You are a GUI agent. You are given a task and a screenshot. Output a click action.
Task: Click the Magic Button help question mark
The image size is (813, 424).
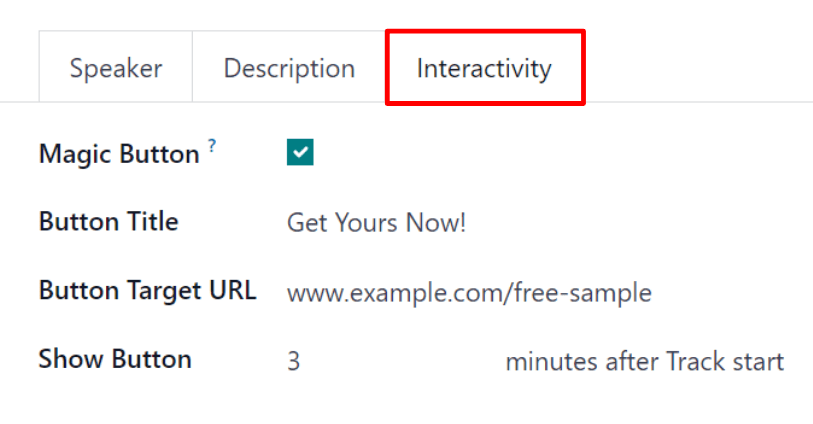coord(212,148)
